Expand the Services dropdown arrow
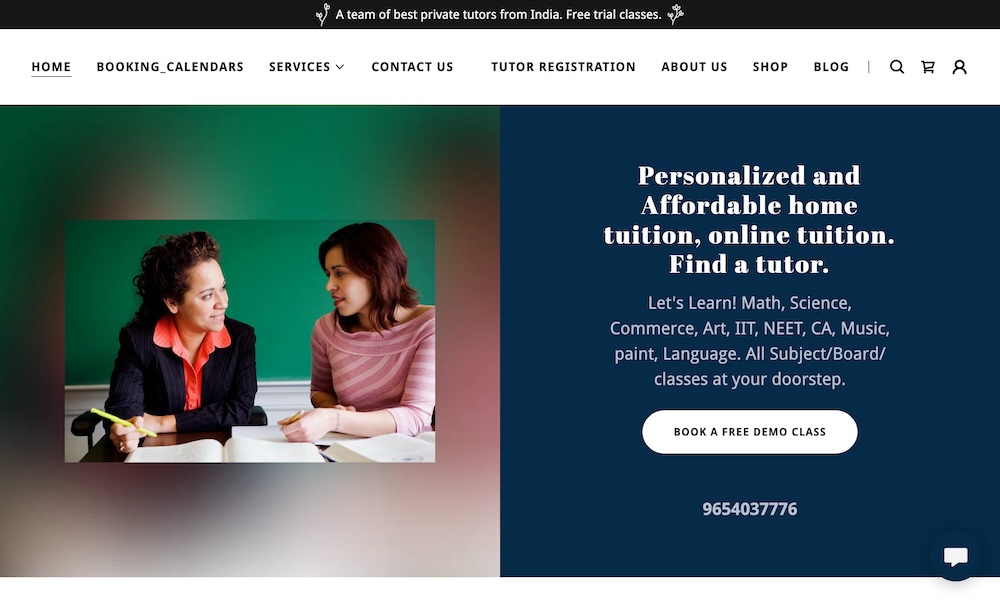This screenshot has height=600, width=1000. (x=340, y=67)
